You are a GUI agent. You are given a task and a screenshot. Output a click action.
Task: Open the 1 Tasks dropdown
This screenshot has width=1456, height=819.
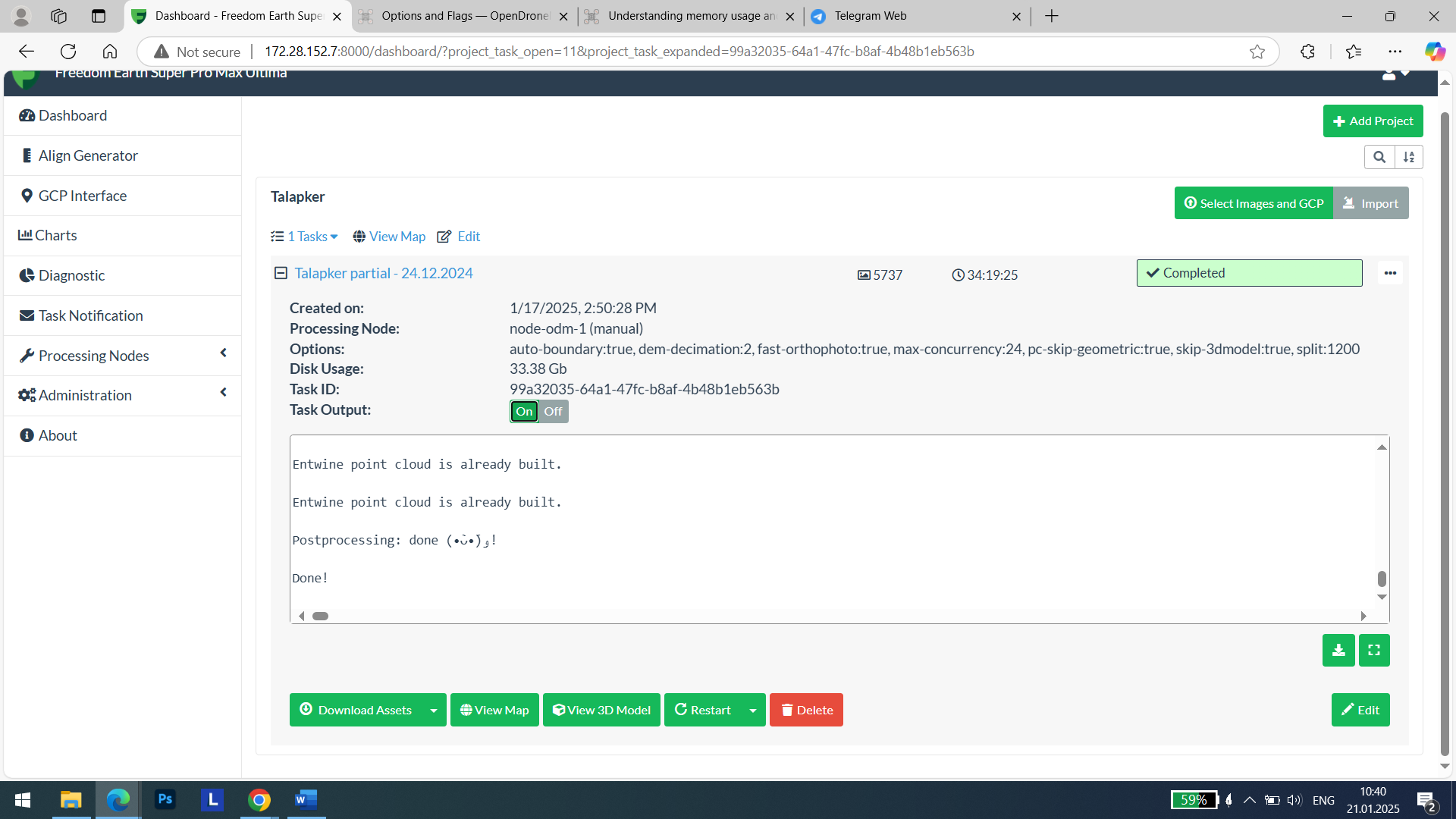pyautogui.click(x=304, y=237)
